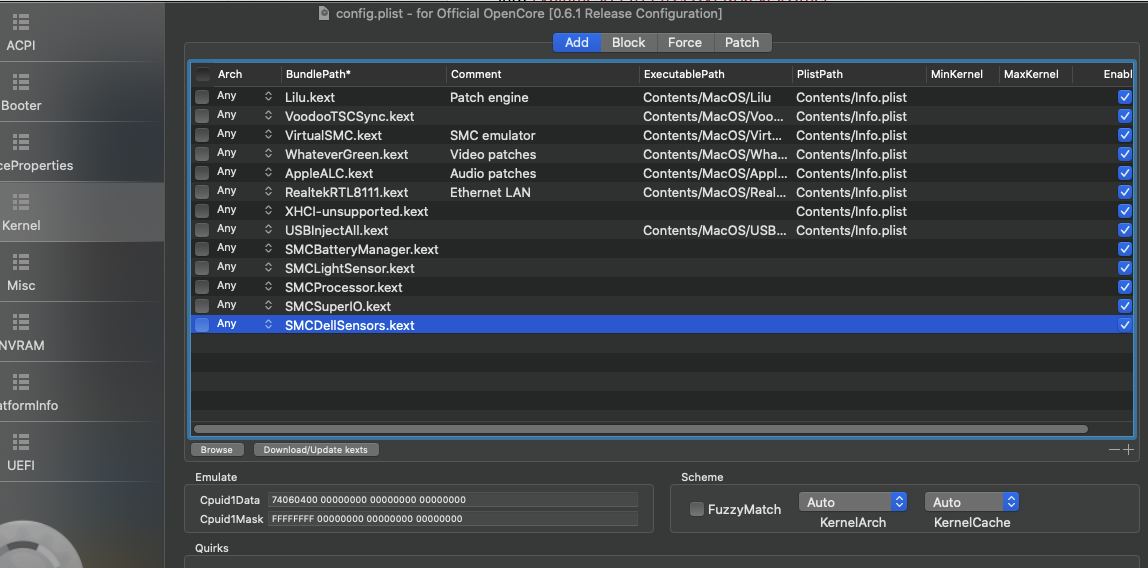Open Arch stepper for VoodooTSCSync.kext
The height and width of the screenshot is (568, 1148).
click(x=269, y=116)
